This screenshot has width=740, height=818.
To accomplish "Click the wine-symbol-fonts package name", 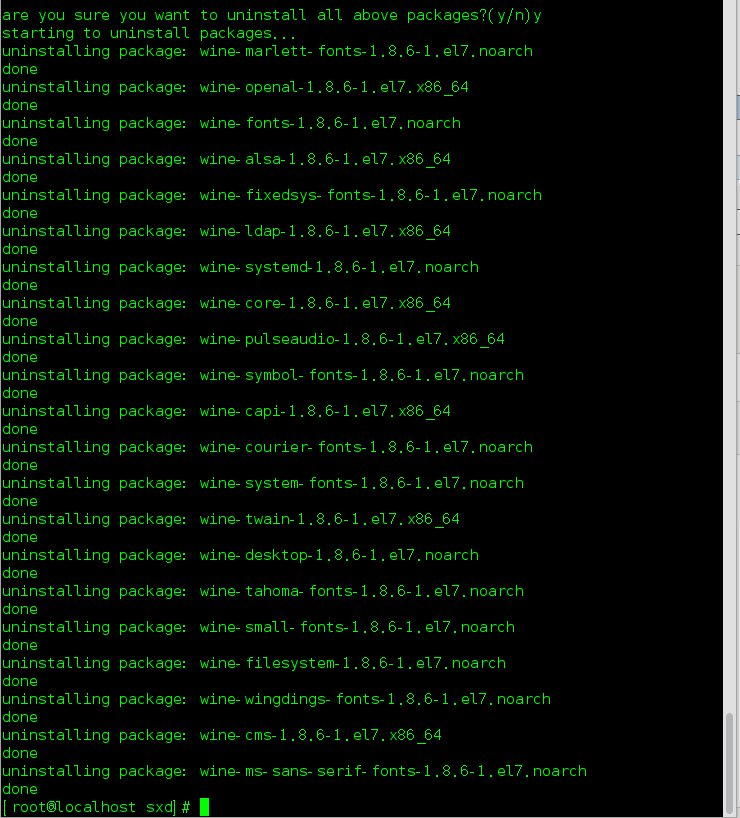I will pyautogui.click(x=361, y=375).
